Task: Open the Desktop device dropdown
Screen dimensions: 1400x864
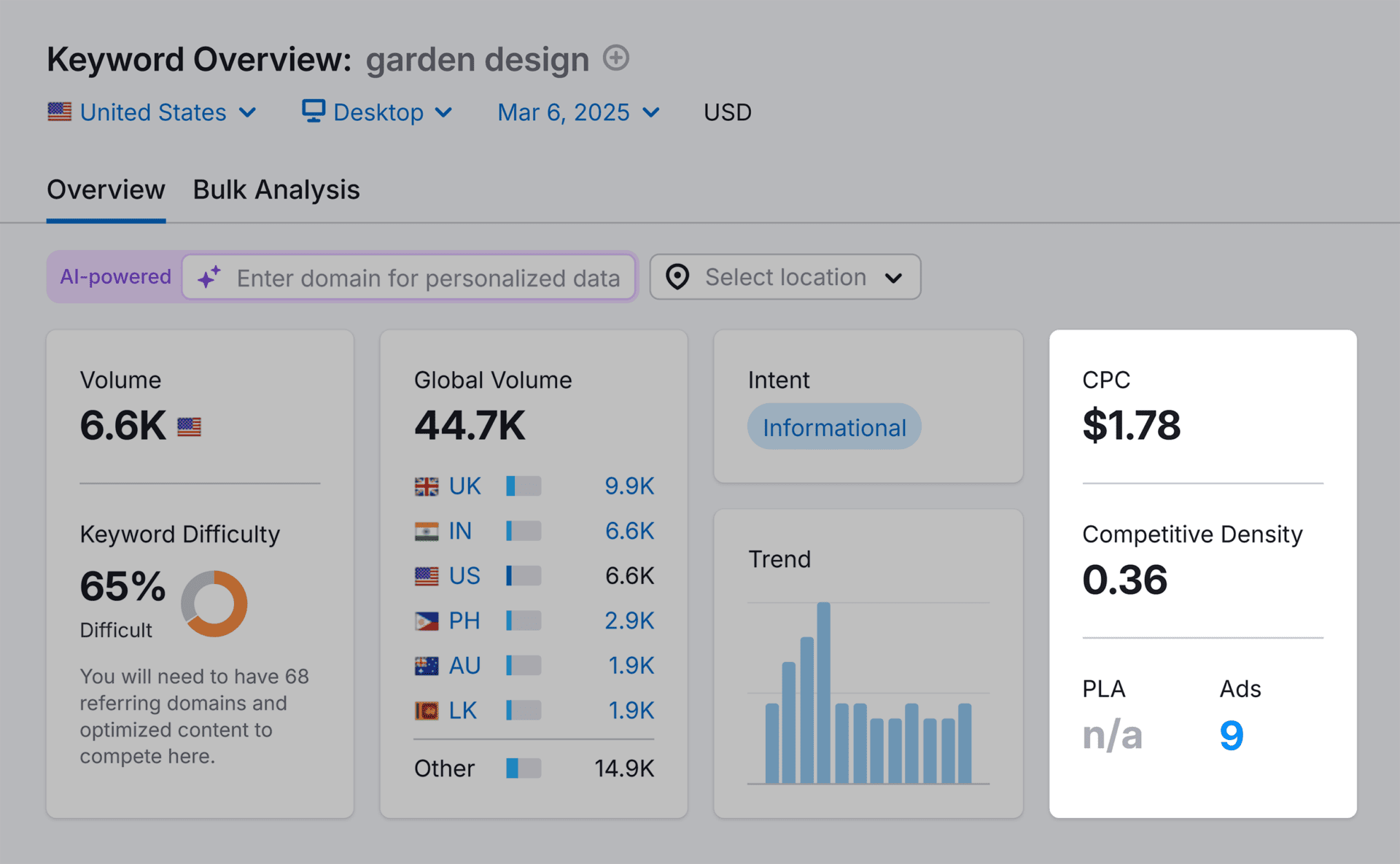Action: [379, 112]
